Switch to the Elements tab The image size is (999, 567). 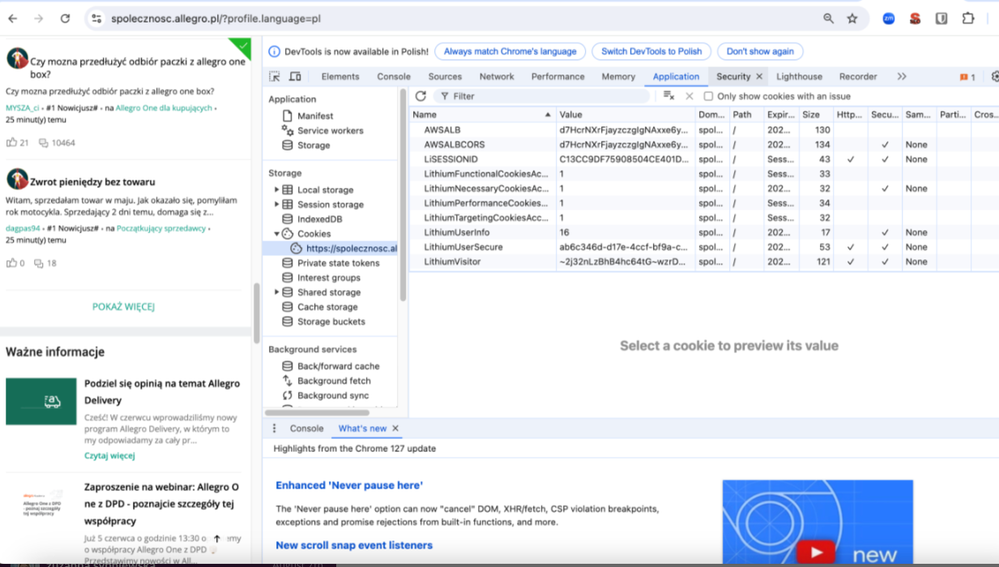click(340, 76)
